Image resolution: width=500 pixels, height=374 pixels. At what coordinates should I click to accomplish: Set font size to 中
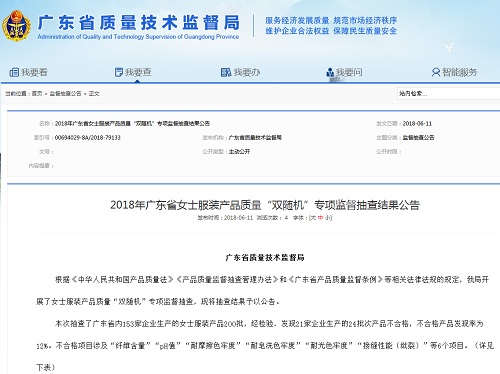tap(320, 218)
